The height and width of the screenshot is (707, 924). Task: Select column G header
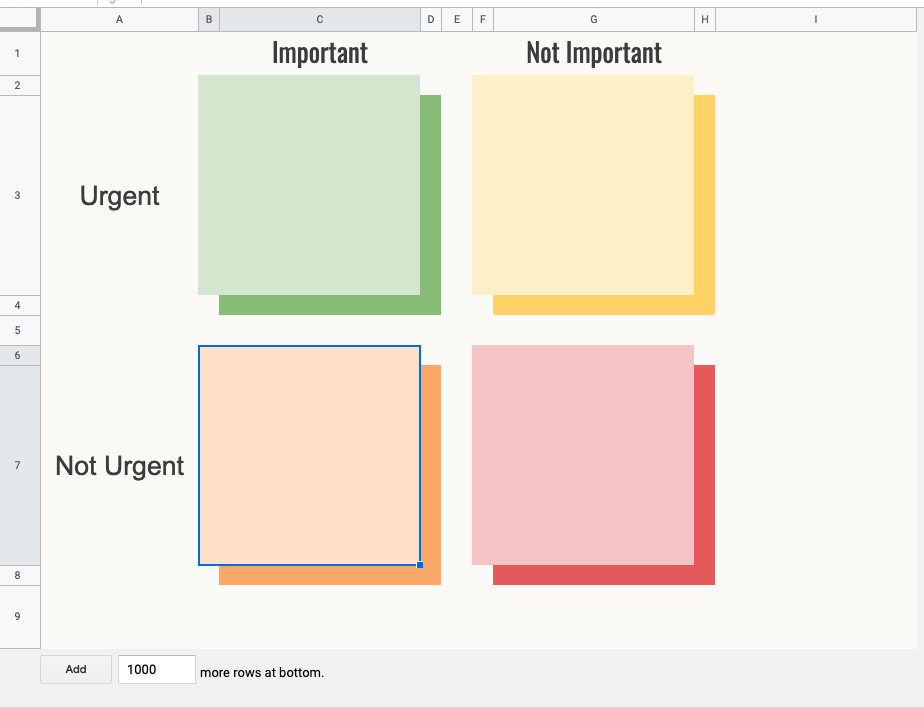[594, 19]
